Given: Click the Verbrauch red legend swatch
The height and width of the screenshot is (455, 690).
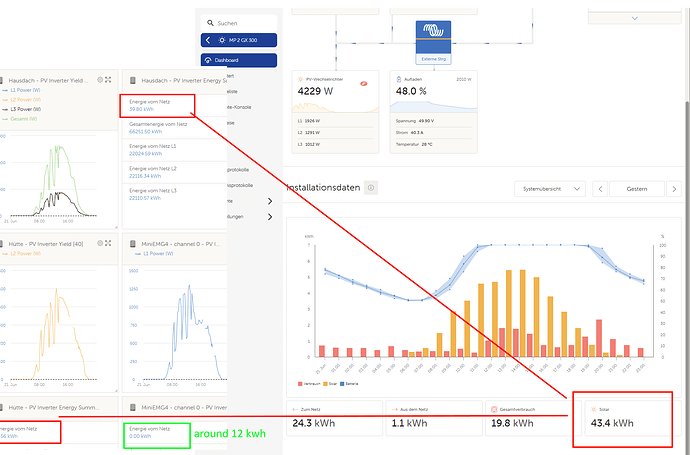Looking at the screenshot, I should pyautogui.click(x=300, y=384).
